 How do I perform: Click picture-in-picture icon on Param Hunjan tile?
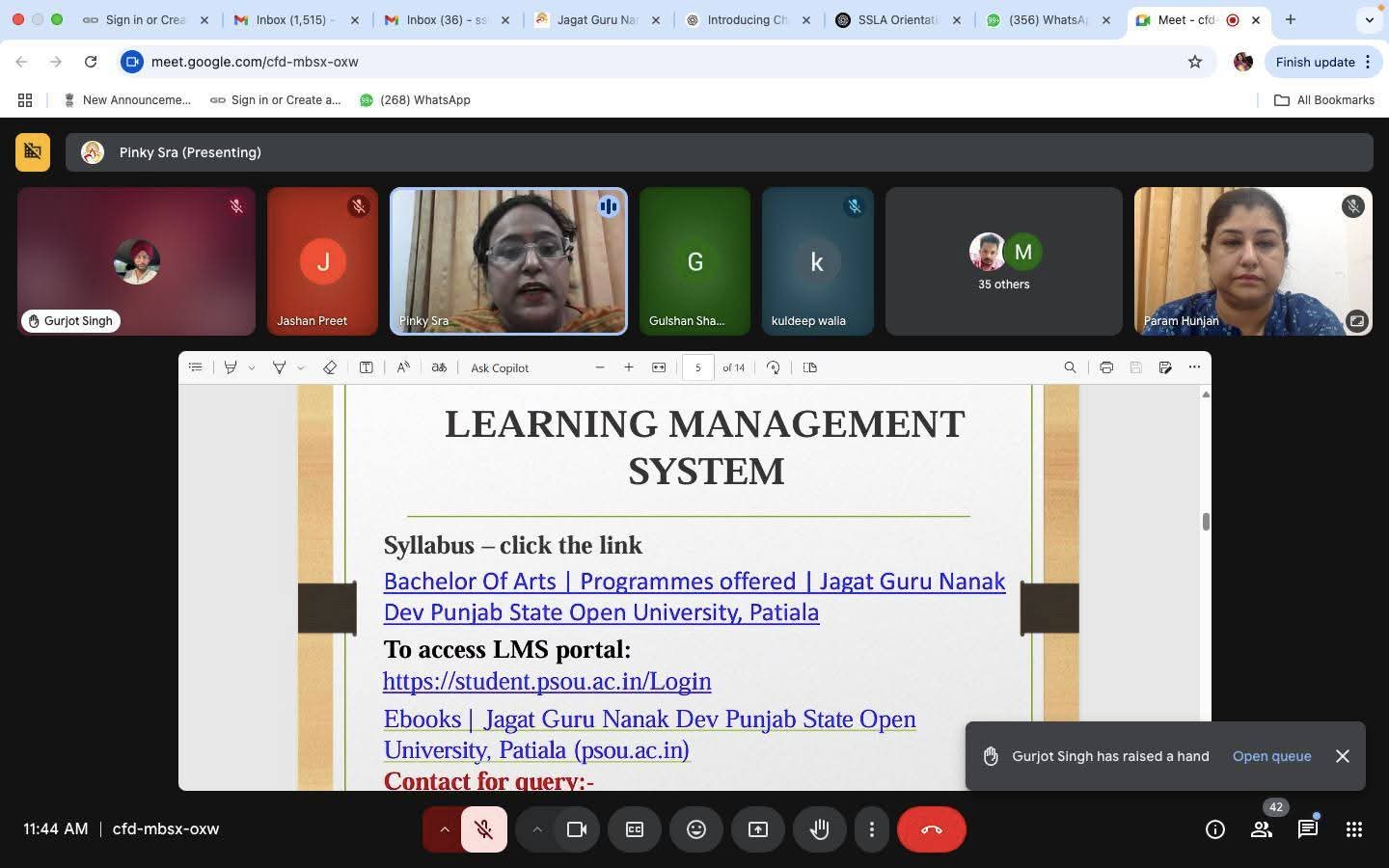(1356, 321)
